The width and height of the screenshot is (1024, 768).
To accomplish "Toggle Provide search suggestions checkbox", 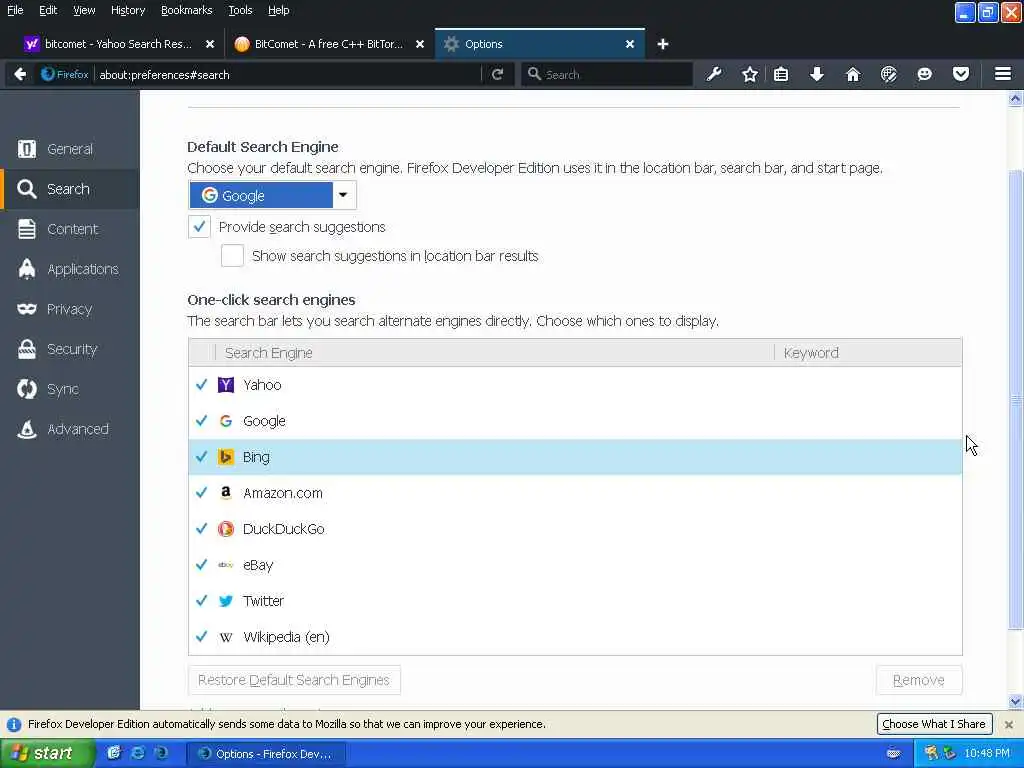I will coord(199,227).
